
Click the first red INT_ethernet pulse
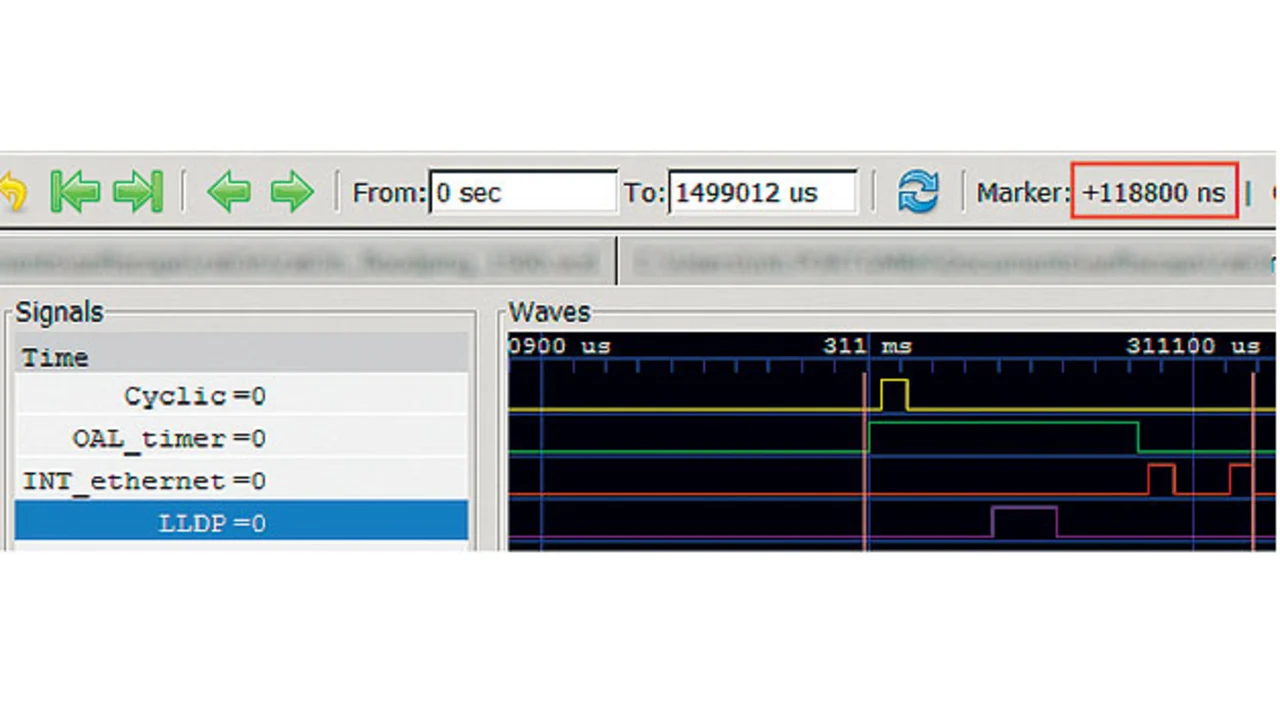[x=1161, y=479]
